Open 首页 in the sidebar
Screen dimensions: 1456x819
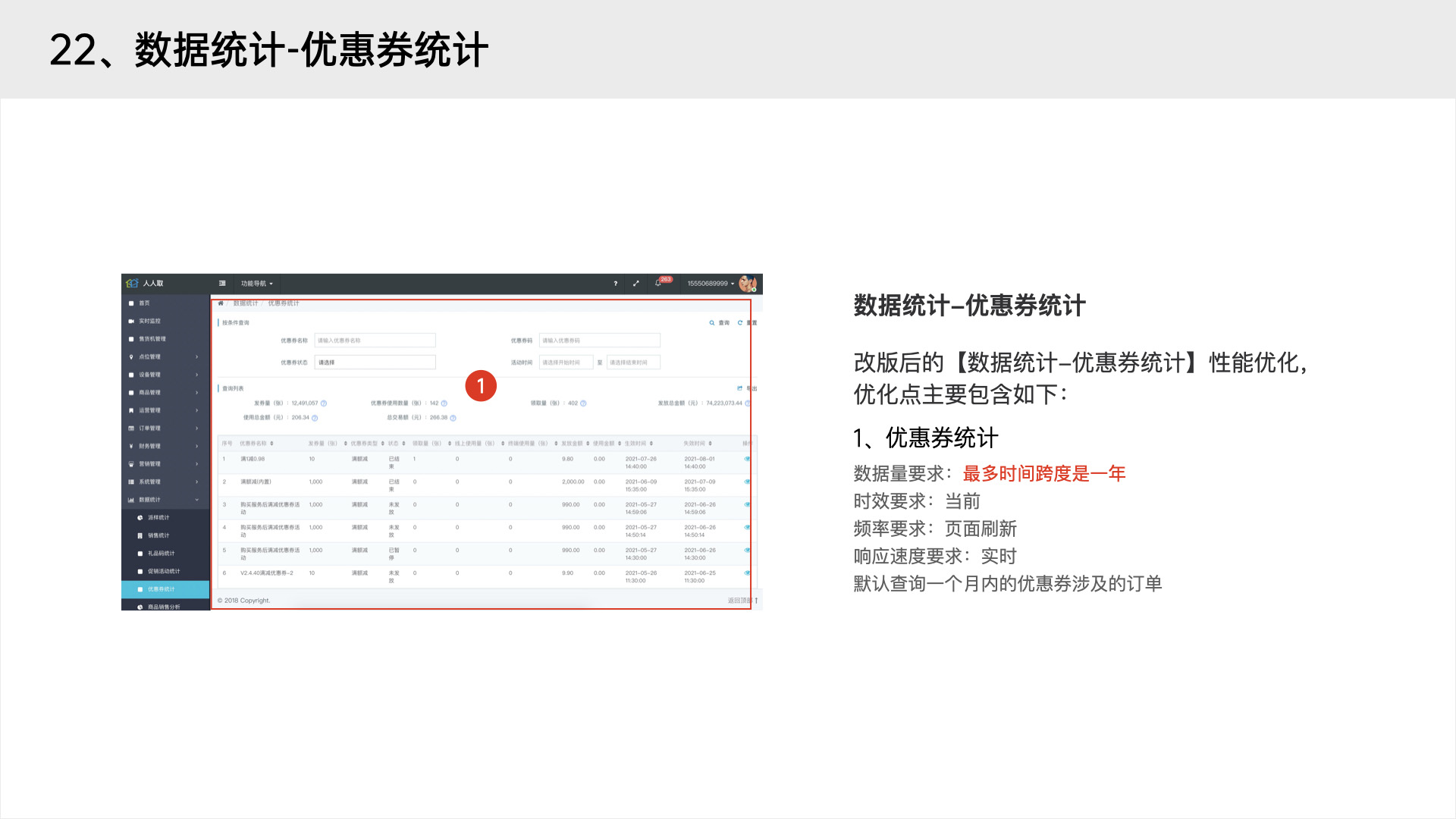[x=165, y=303]
